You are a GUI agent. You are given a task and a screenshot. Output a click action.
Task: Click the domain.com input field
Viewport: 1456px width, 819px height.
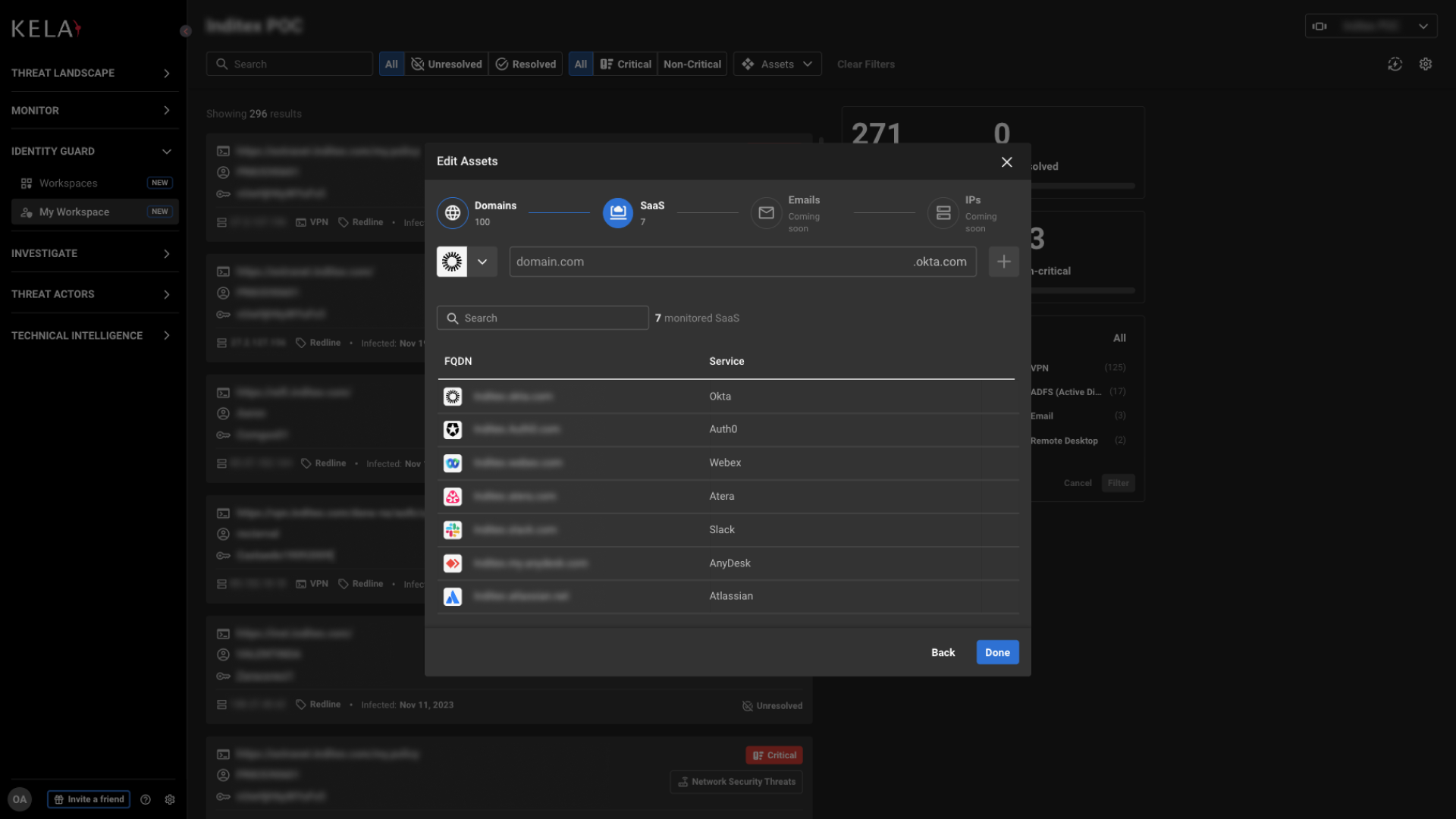742,262
